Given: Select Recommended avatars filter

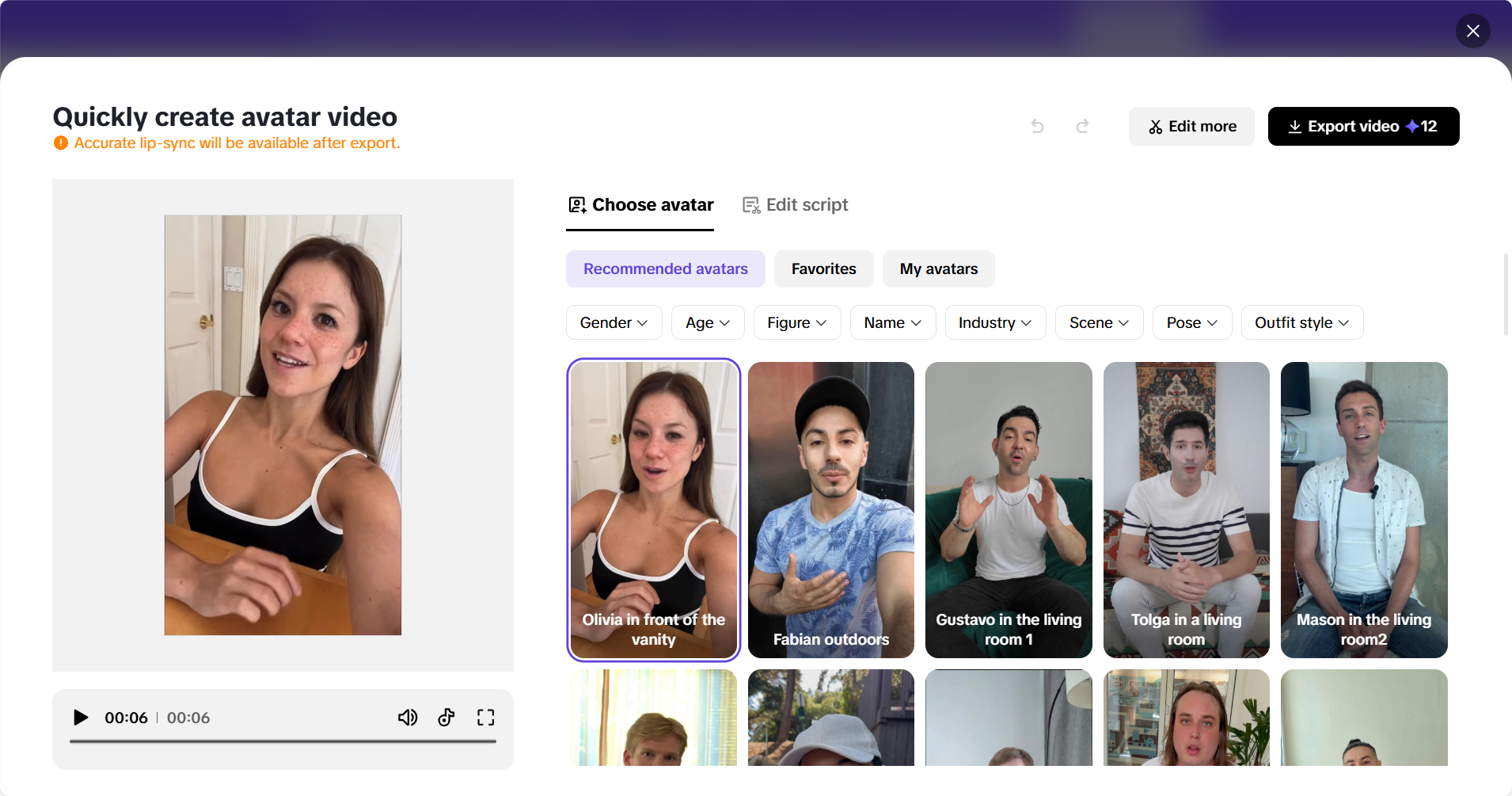Looking at the screenshot, I should pos(666,269).
